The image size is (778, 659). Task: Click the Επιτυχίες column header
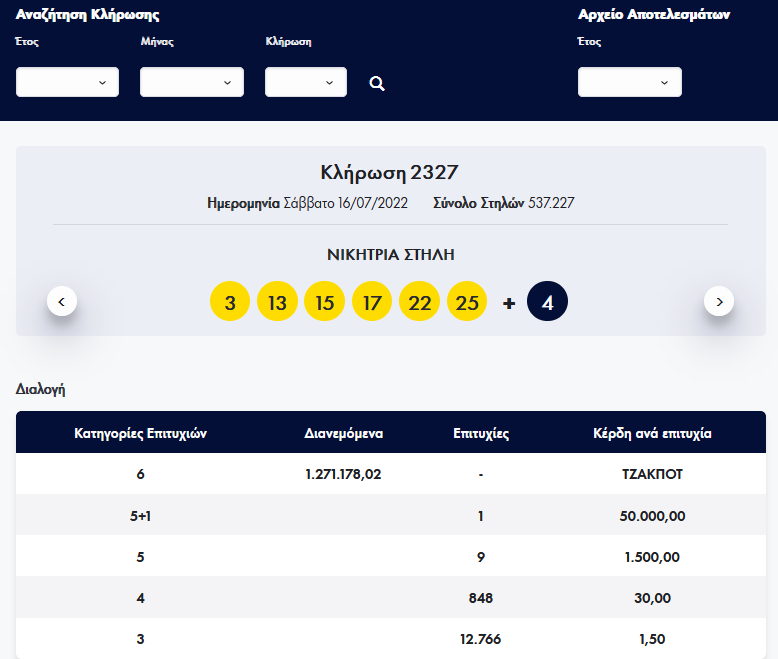[x=481, y=434]
